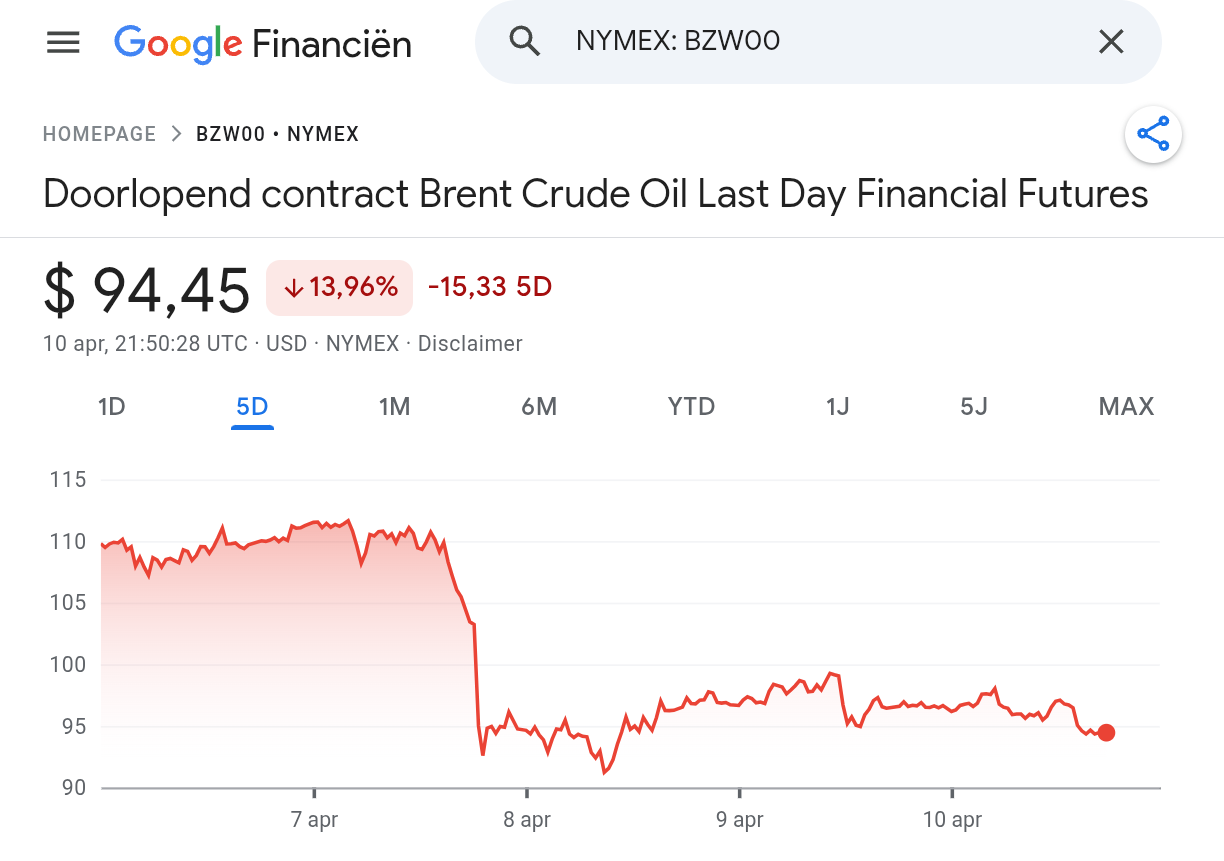Image resolution: width=1224 pixels, height=861 pixels.
Task: Select the 1D time range tab
Action: 111,407
